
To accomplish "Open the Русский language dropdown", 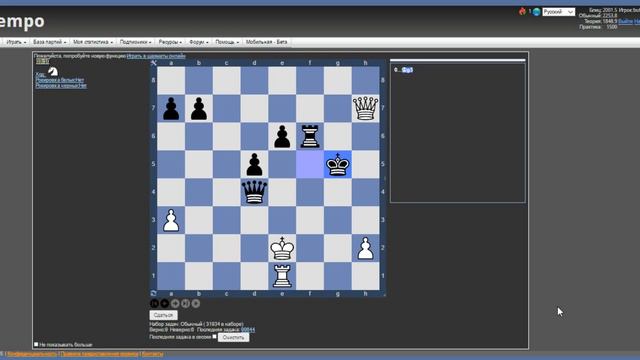I will [558, 12].
